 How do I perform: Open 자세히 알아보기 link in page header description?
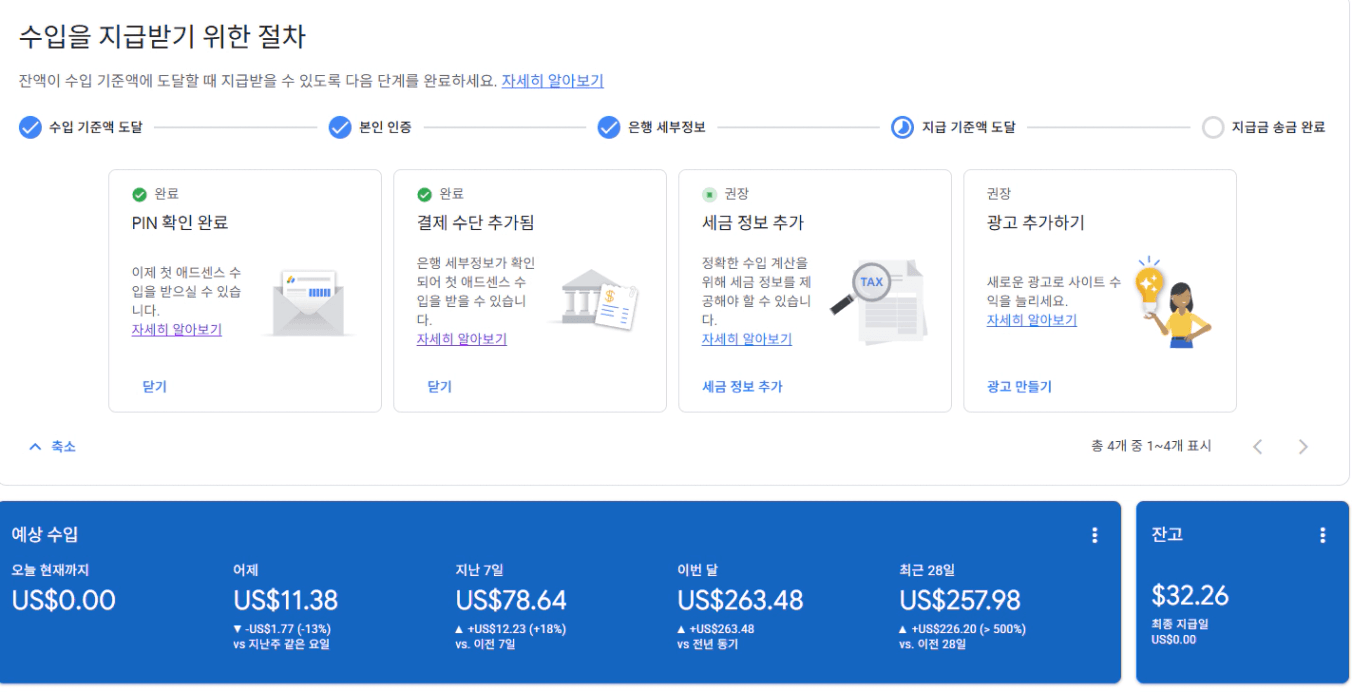coord(552,81)
